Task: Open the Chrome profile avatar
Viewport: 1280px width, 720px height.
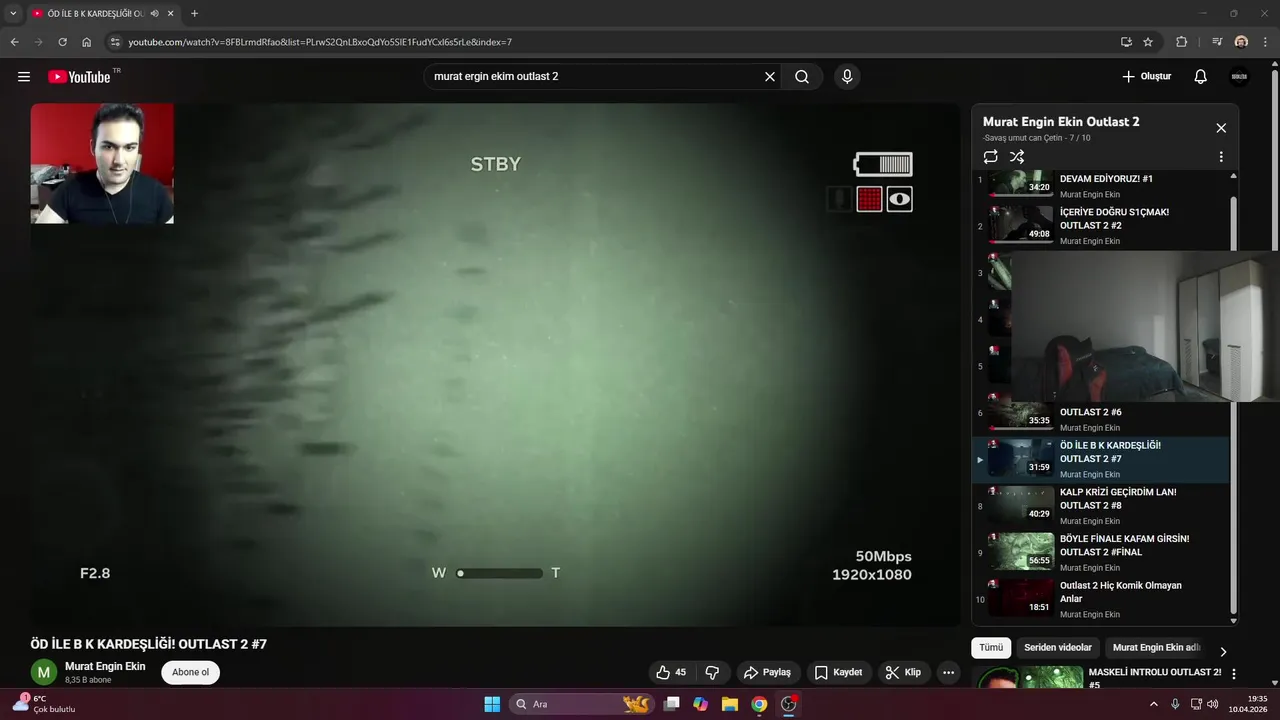Action: (1241, 42)
